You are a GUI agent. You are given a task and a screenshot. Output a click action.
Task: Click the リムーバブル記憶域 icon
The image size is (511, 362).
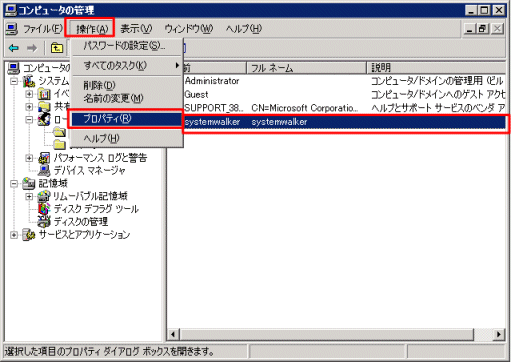(44, 196)
